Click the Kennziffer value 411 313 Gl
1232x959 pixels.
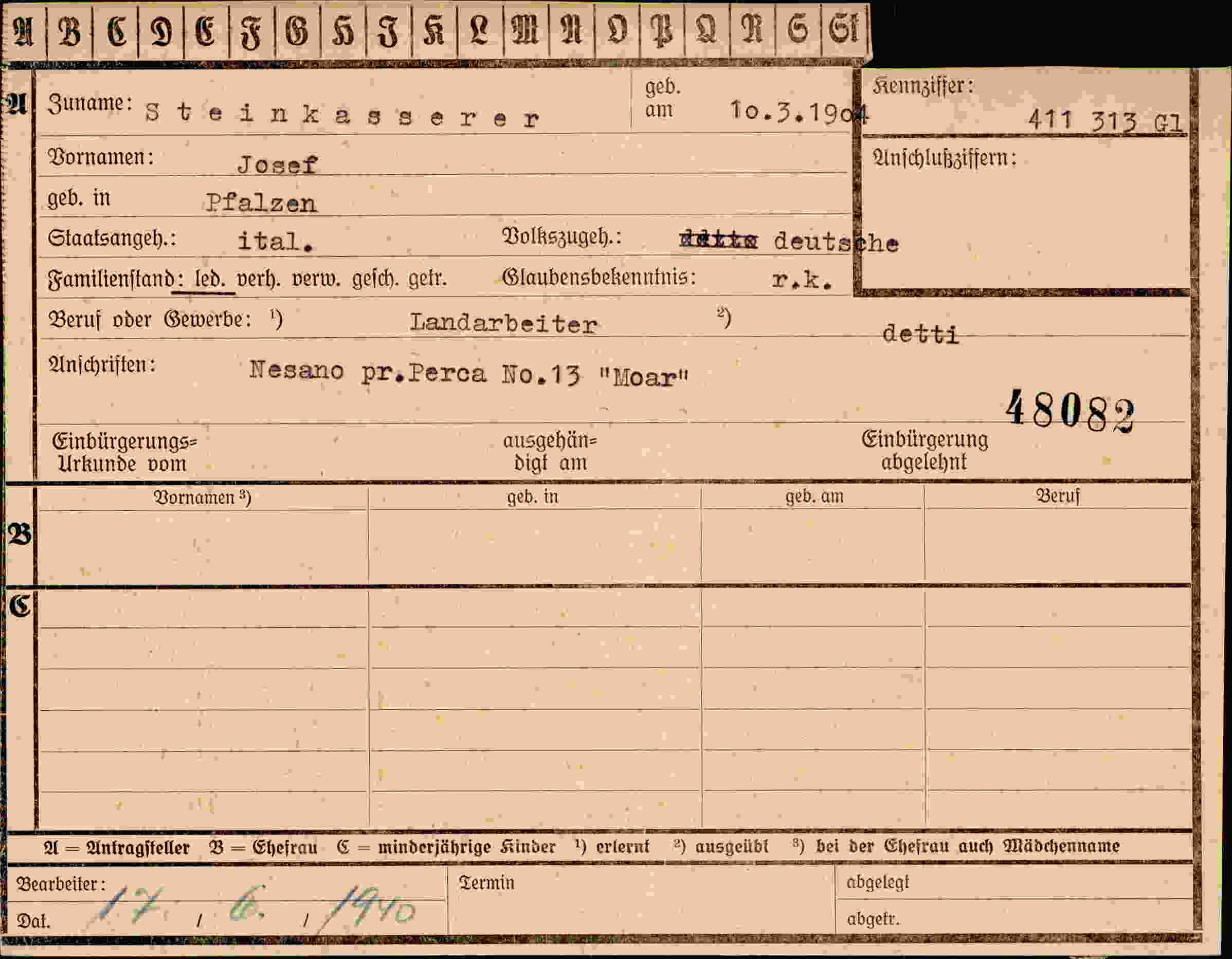pyautogui.click(x=1105, y=121)
